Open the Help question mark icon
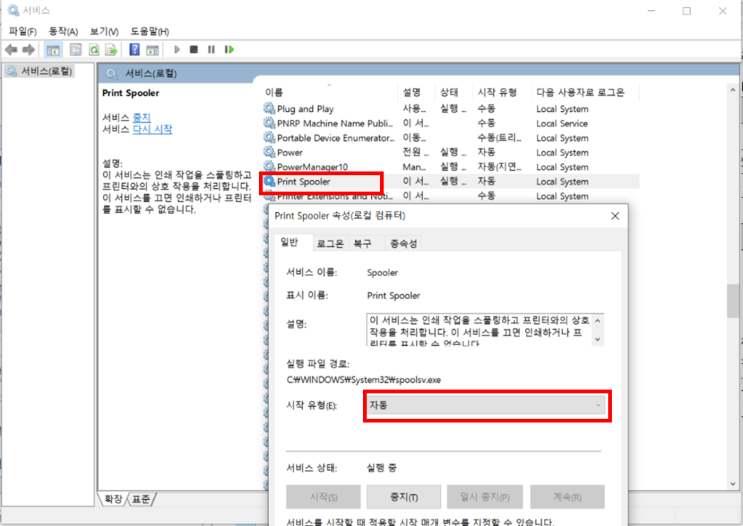The width and height of the screenshot is (743, 526). pos(135,49)
